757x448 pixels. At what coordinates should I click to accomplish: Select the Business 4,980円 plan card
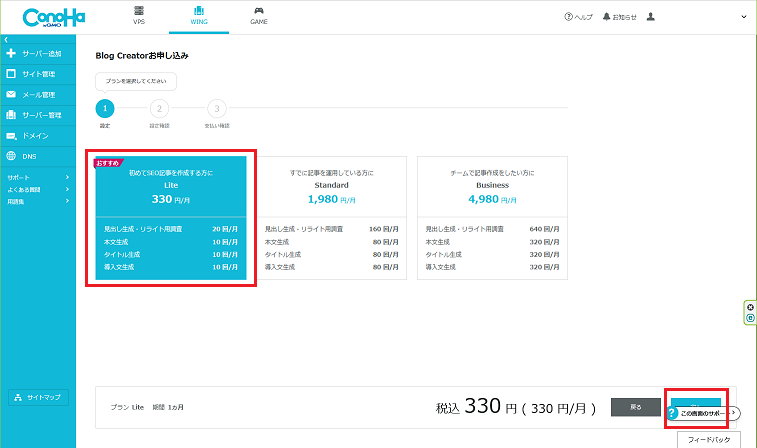click(x=492, y=218)
